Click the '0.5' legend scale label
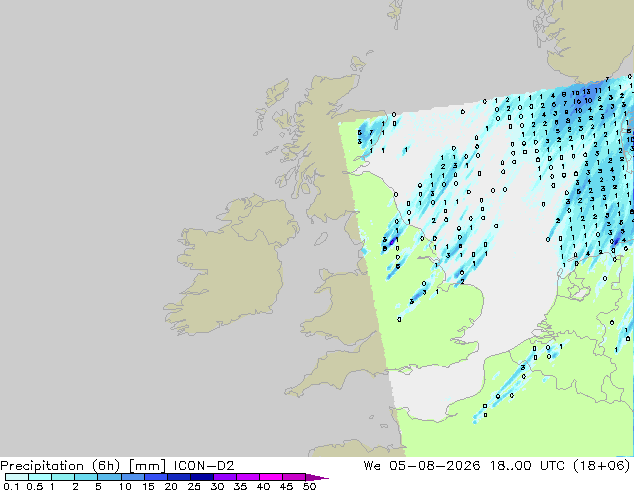The width and height of the screenshot is (634, 490). [34, 486]
